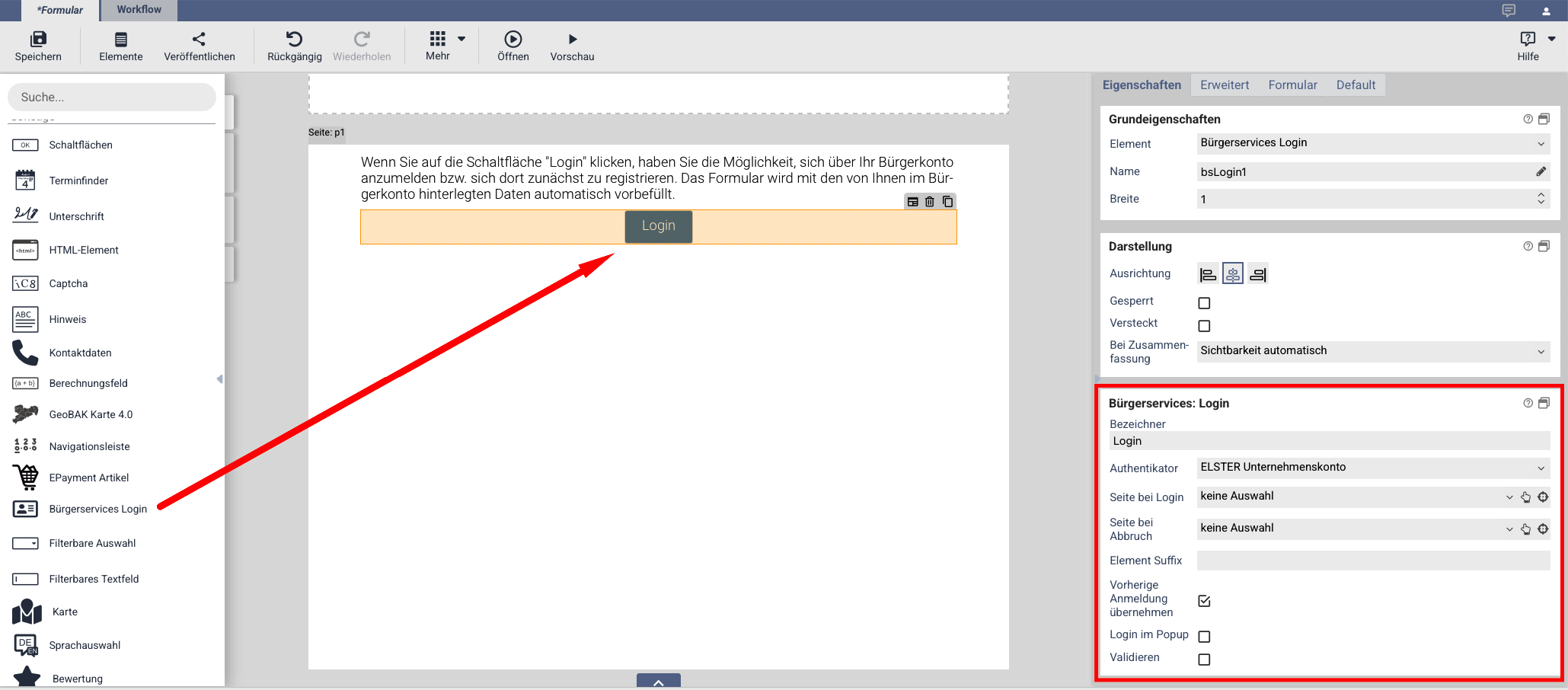Image resolution: width=1568 pixels, height=690 pixels.
Task: Click the pencil icon in the Name field
Action: pos(1541,171)
